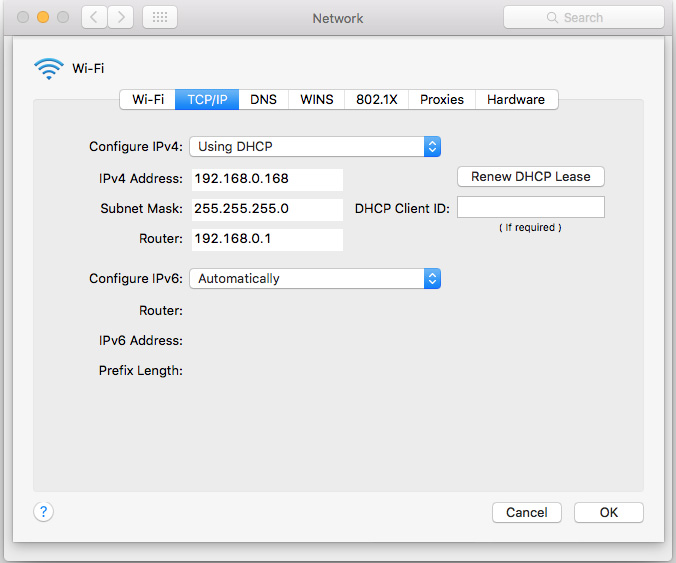The width and height of the screenshot is (676, 563).
Task: Click the back navigation arrow
Action: (x=94, y=18)
